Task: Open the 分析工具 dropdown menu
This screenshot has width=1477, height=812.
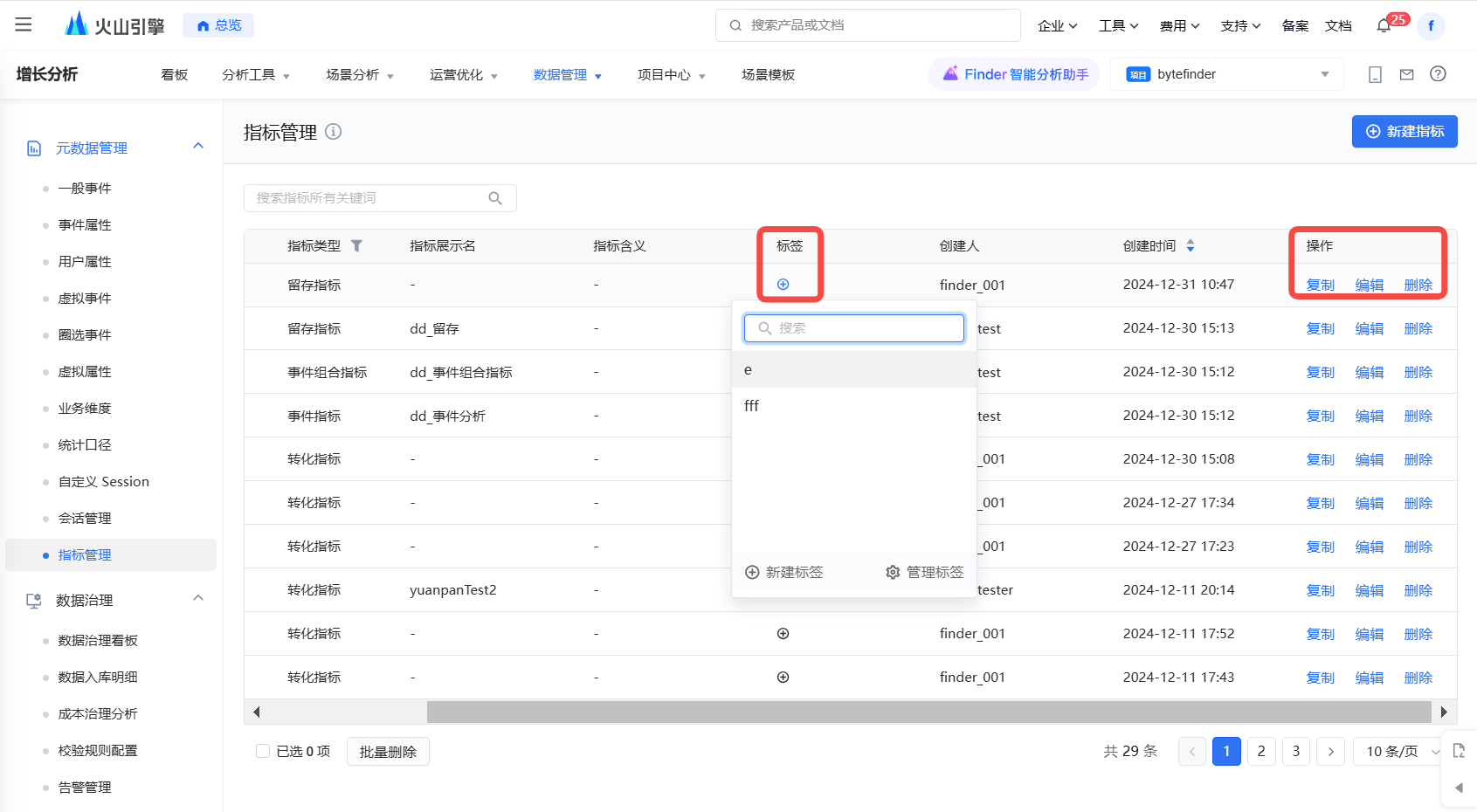Action: [x=256, y=75]
